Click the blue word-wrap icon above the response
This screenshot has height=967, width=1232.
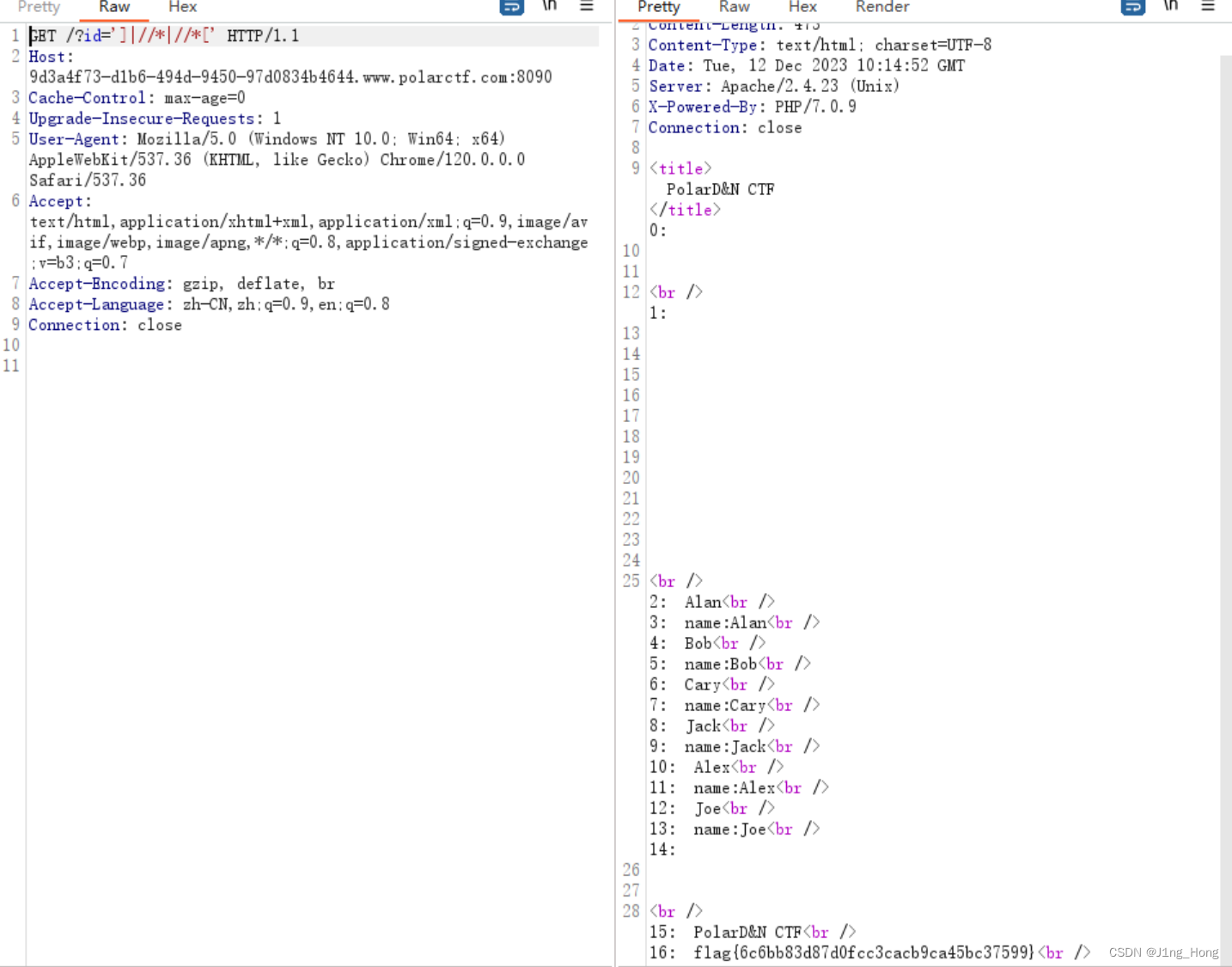[1132, 7]
